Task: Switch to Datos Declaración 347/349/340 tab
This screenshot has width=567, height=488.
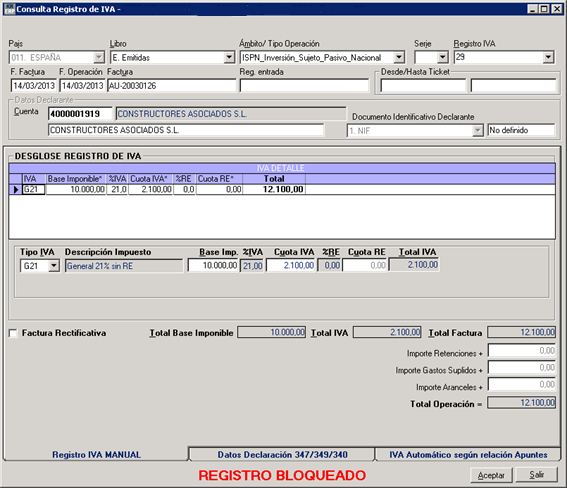Action: tap(282, 454)
